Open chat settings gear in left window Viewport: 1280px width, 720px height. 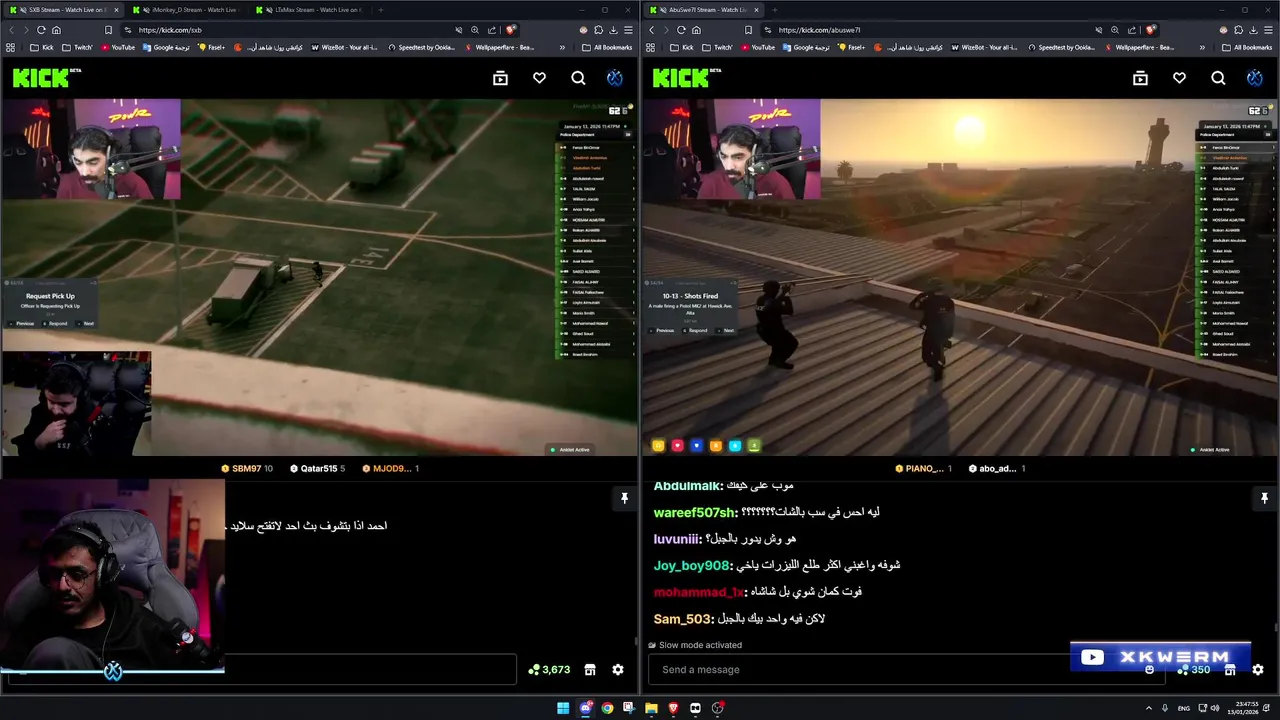[618, 670]
